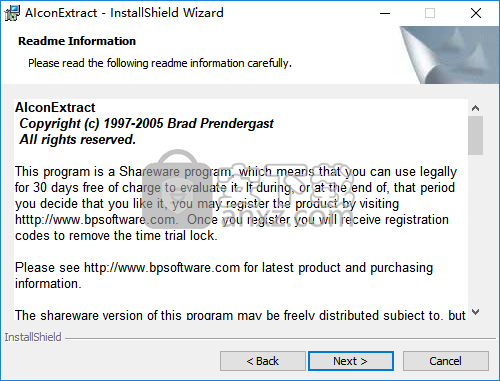Click the installer icon in the title bar
Image resolution: width=500 pixels, height=381 pixels.
(x=12, y=13)
